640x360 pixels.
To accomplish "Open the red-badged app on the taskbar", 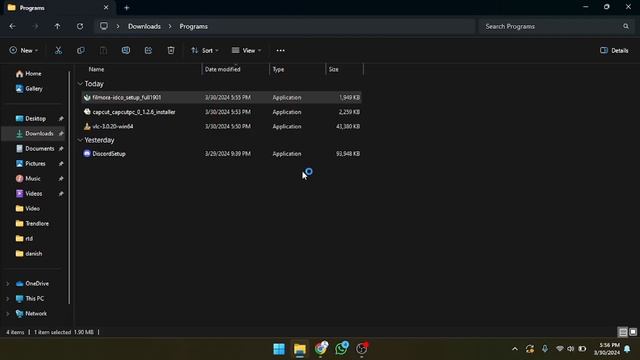I will pos(362,348).
